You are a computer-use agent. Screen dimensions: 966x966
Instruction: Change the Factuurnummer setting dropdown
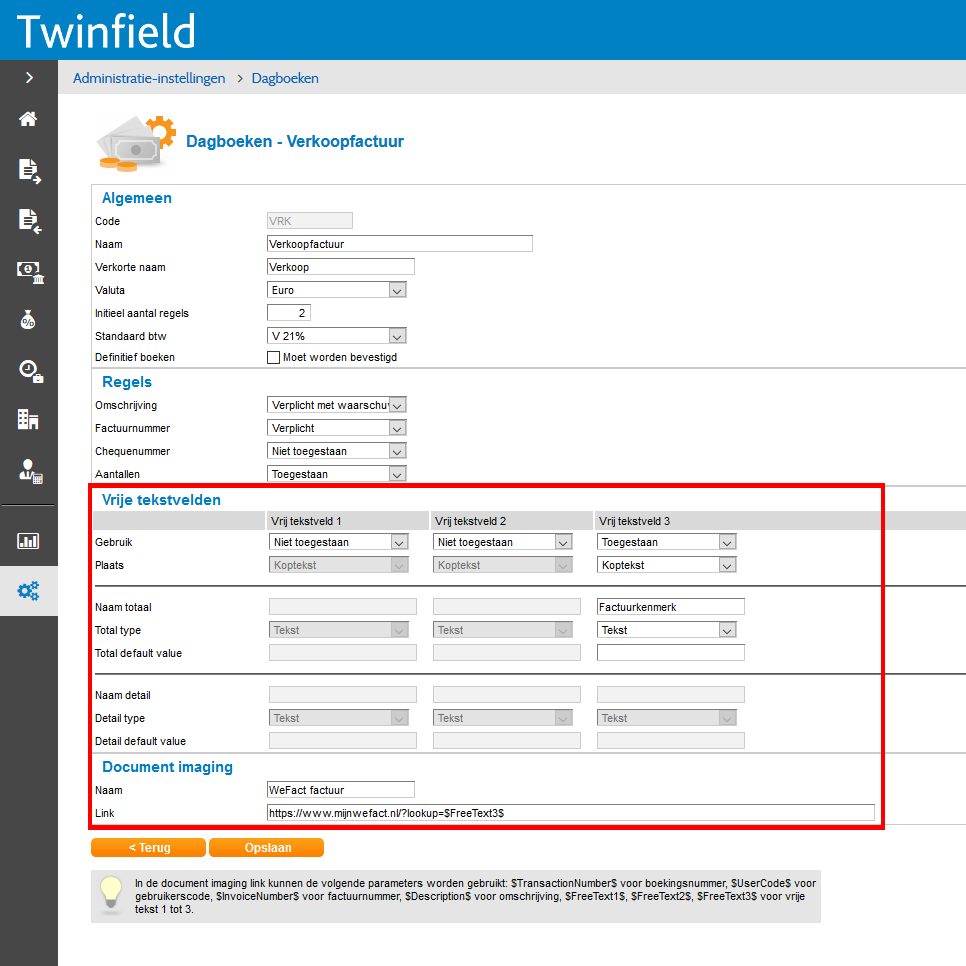(336, 427)
